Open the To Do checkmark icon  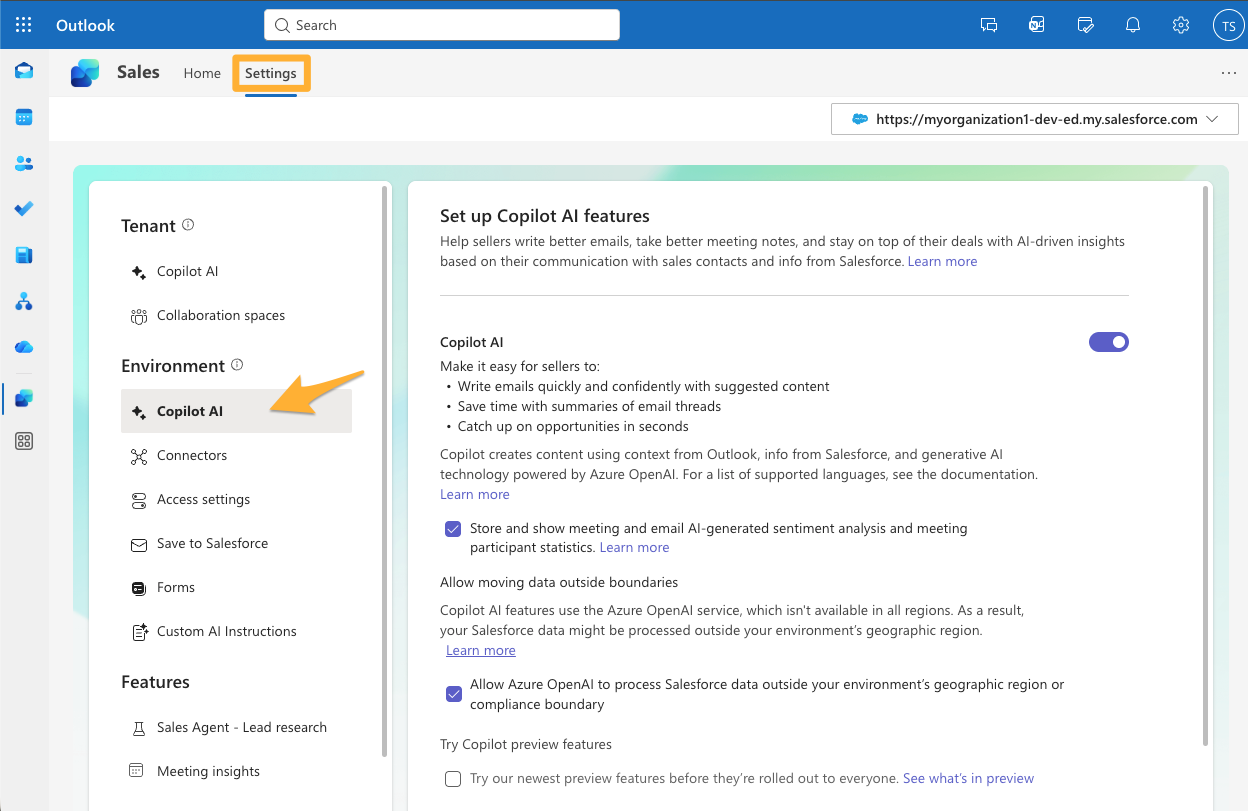pyautogui.click(x=24, y=209)
